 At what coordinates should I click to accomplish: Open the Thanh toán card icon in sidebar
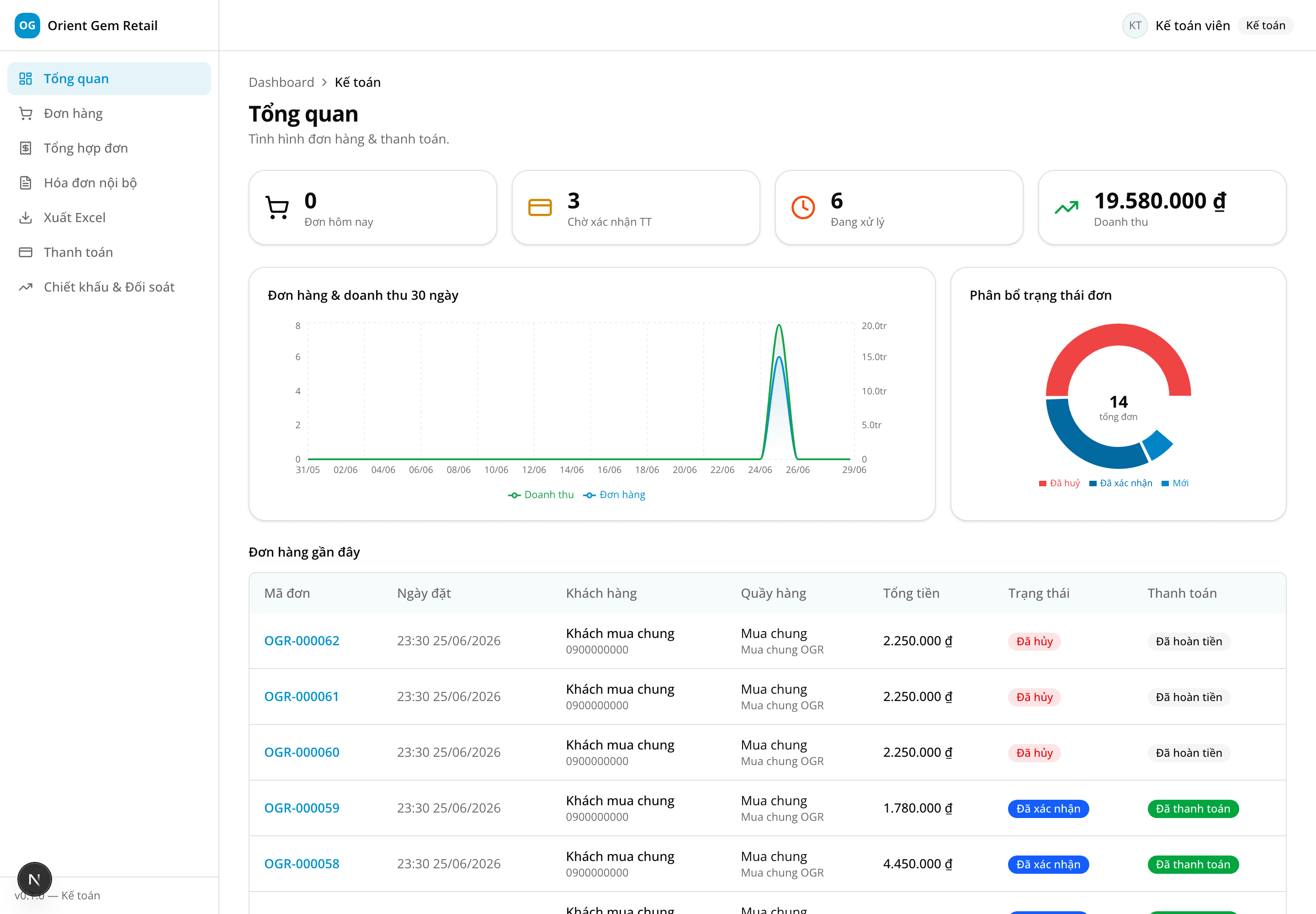click(x=25, y=253)
